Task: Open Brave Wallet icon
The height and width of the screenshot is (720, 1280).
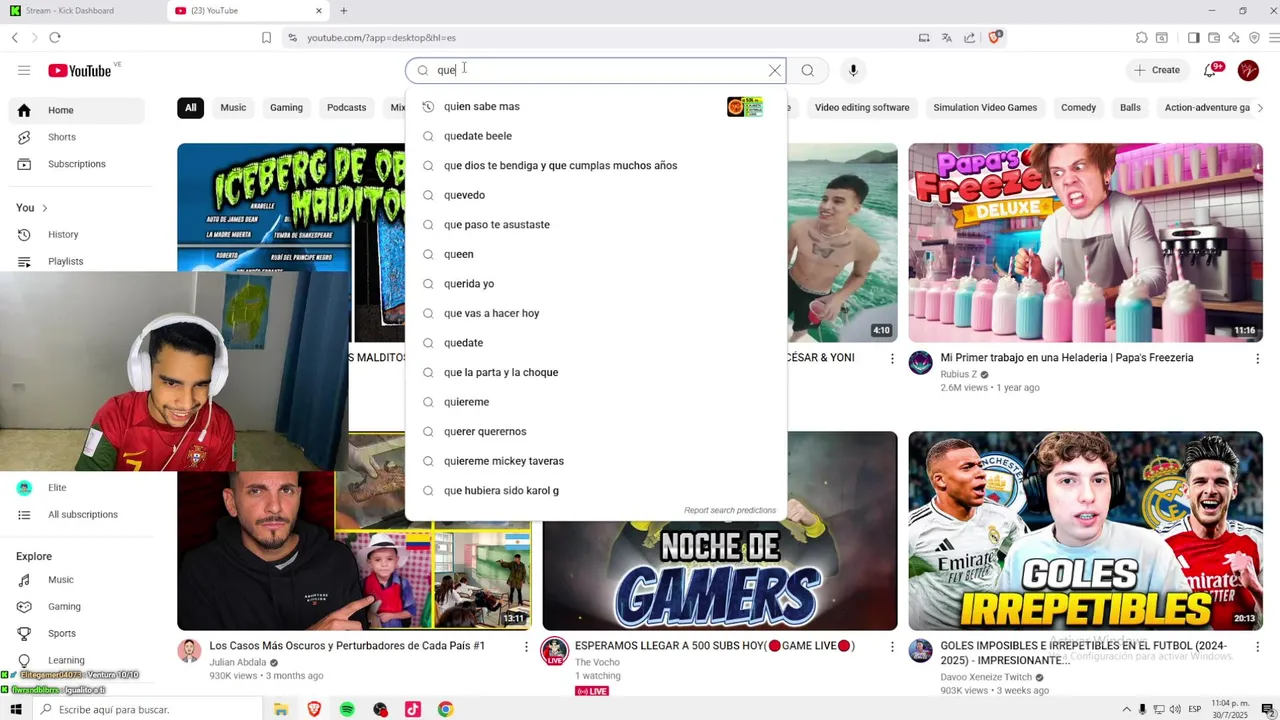Action: tap(1213, 37)
